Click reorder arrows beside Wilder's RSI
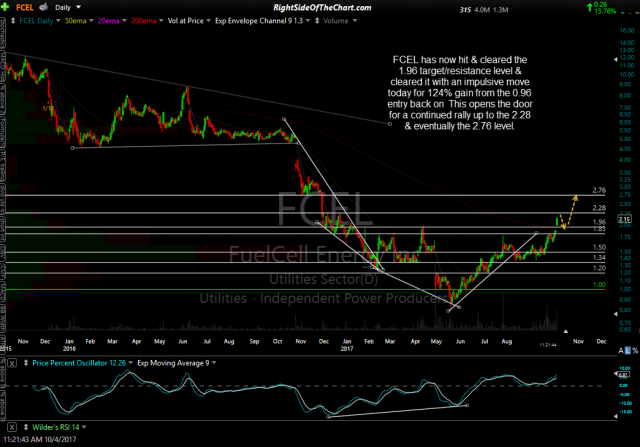640x447 pixels. point(26,427)
